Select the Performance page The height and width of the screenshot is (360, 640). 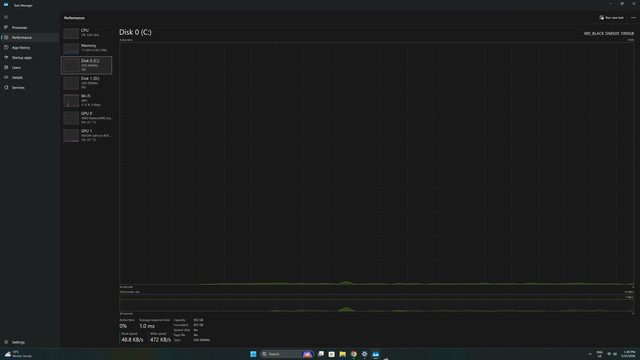pos(30,38)
